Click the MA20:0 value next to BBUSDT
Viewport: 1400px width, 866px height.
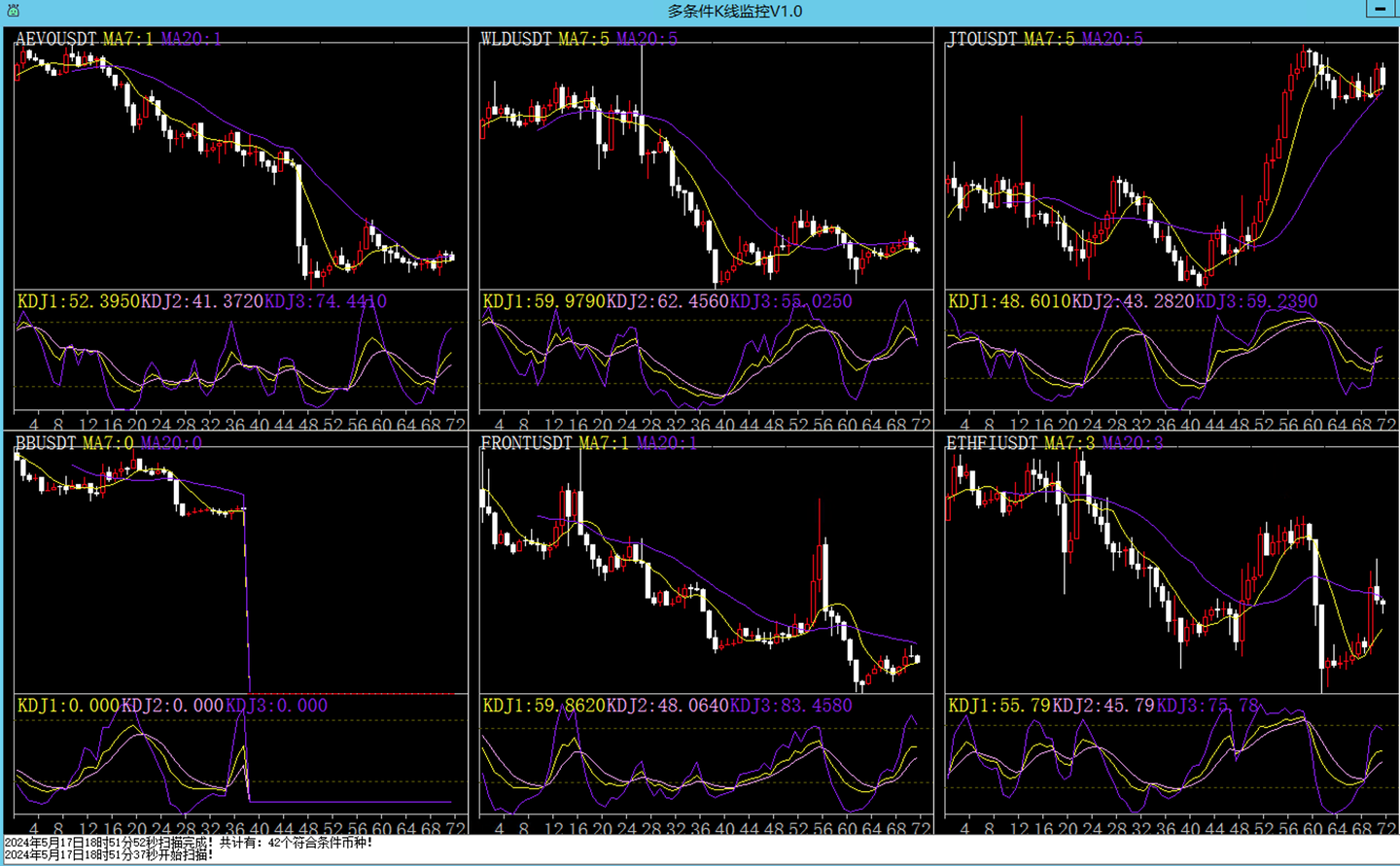click(x=171, y=443)
